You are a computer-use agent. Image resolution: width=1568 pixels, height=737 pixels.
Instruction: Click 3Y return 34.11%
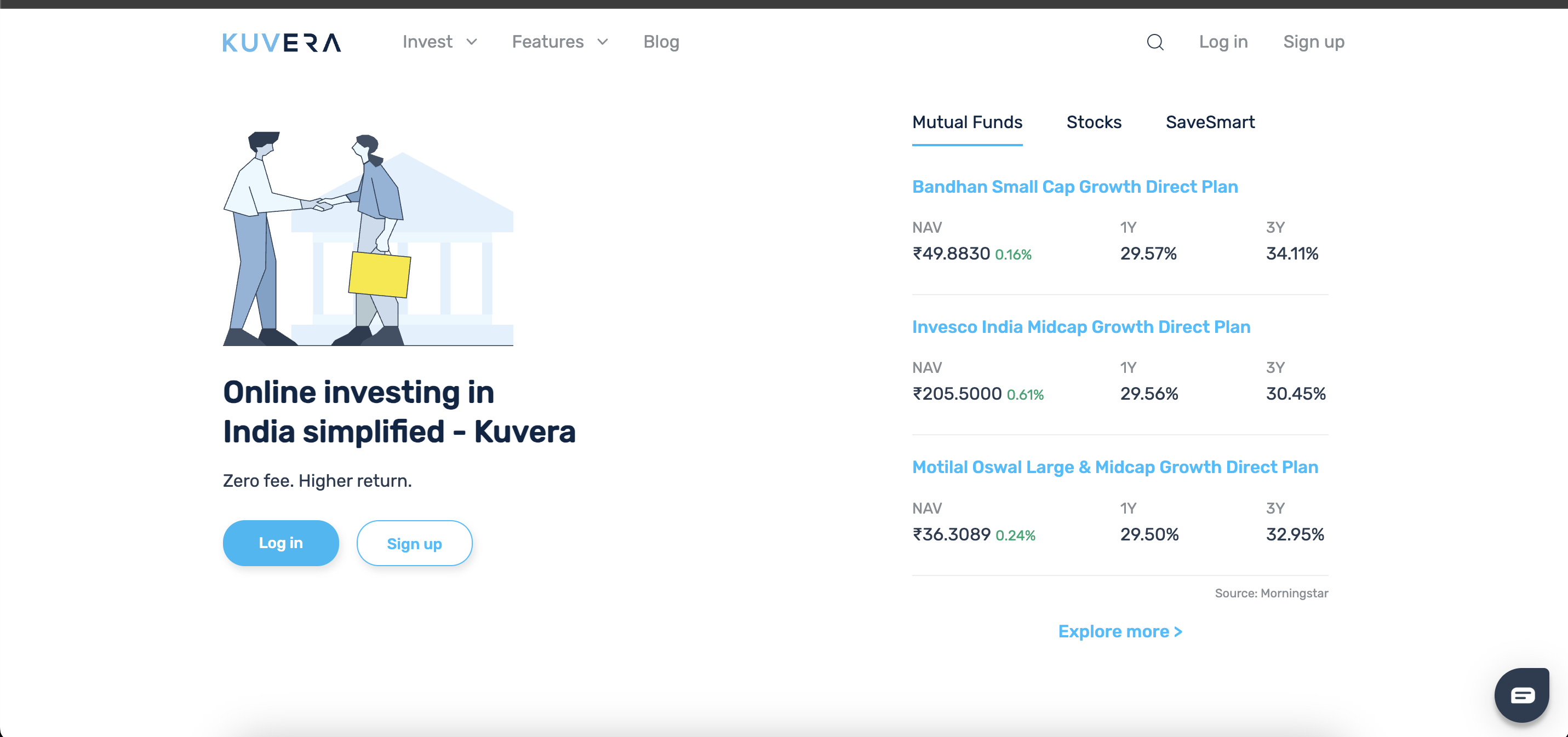click(1292, 254)
